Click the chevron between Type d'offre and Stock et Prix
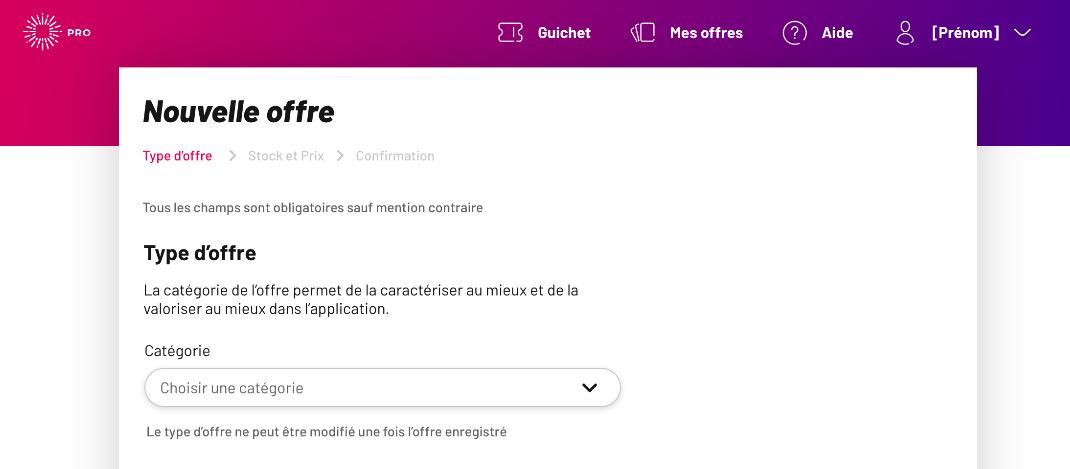Viewport: 1070px width, 469px height. [x=233, y=156]
